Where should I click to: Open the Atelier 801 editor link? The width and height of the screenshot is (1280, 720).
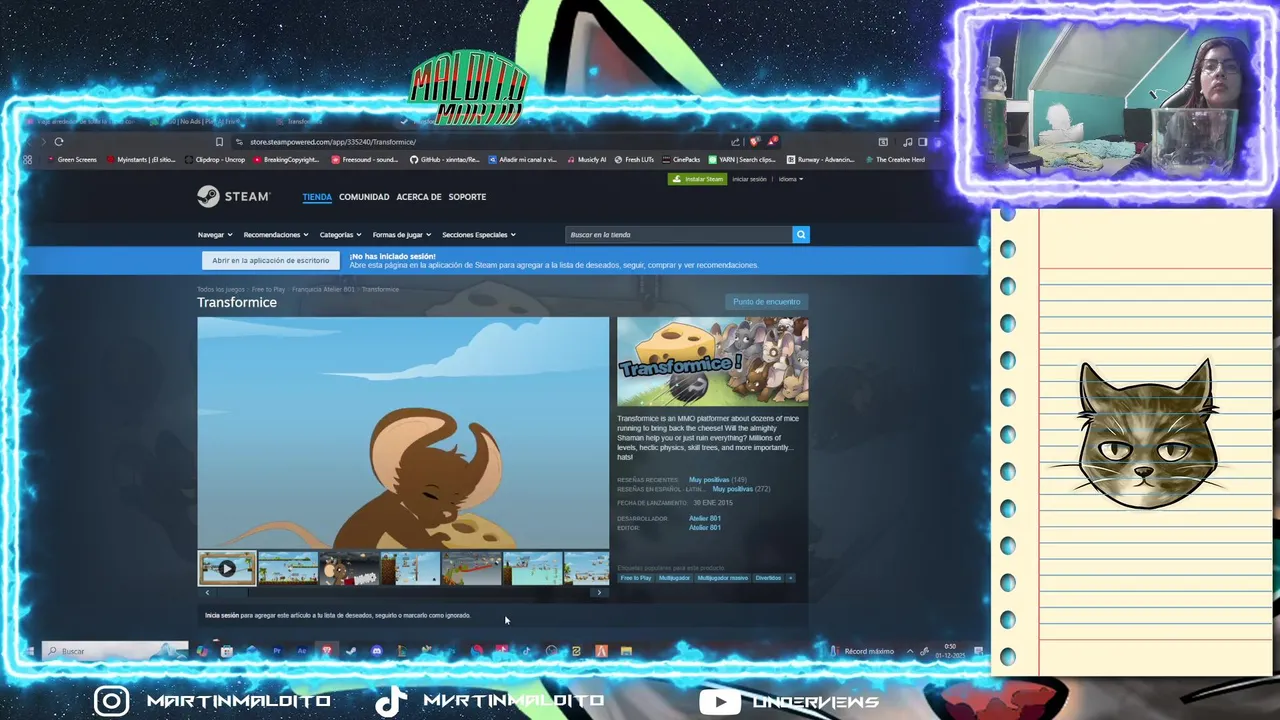click(705, 527)
